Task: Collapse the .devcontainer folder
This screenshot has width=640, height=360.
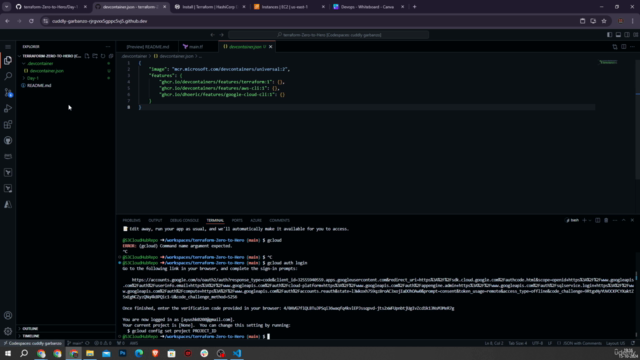Action: 40,64
